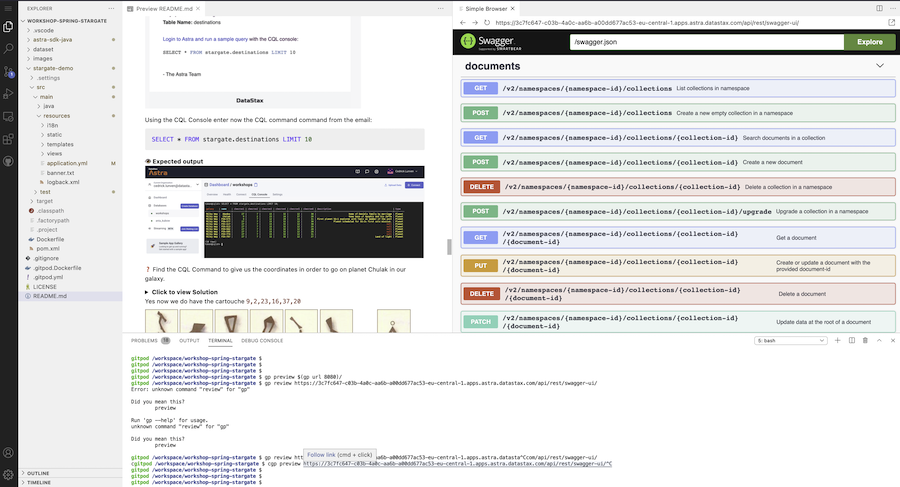Close the Simple Browser tab
This screenshot has height=487, width=900.
pos(513,9)
